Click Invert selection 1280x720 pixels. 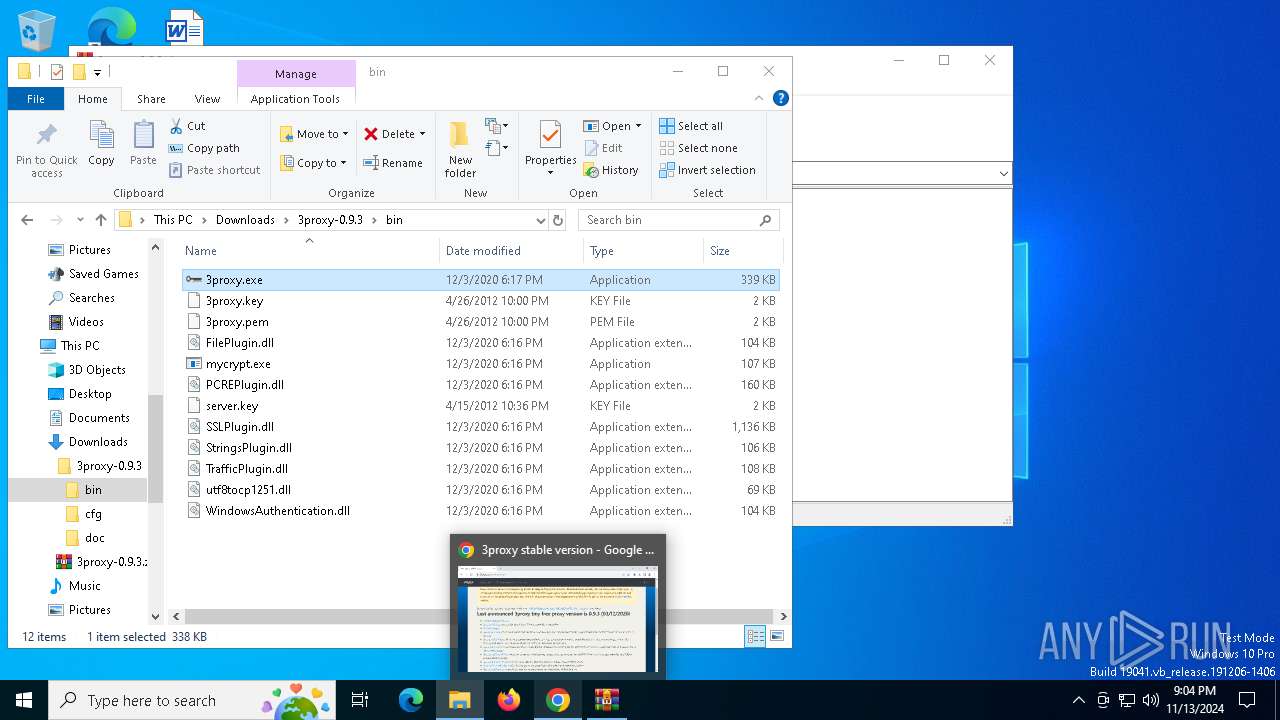pos(707,170)
